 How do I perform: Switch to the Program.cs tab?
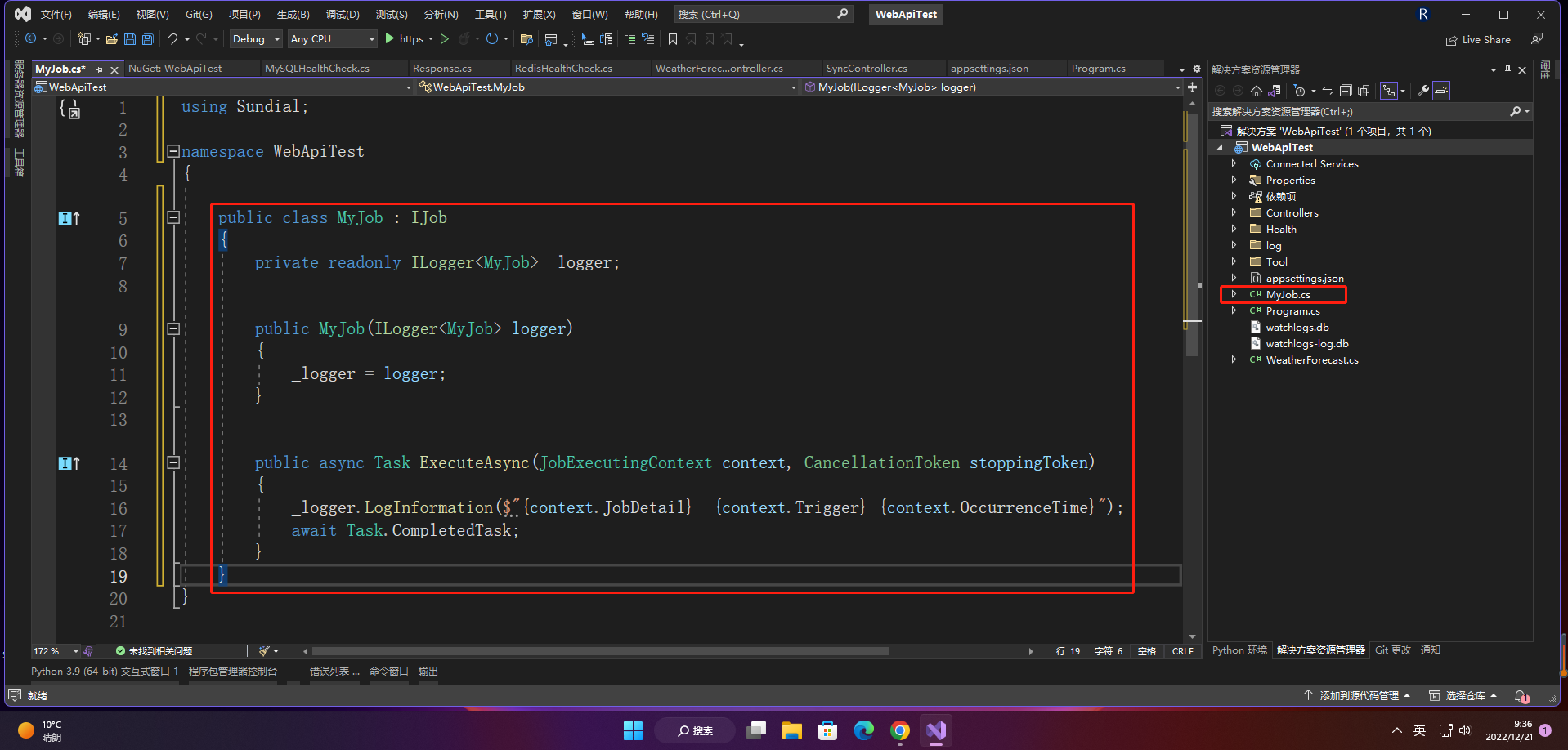[x=1098, y=69]
